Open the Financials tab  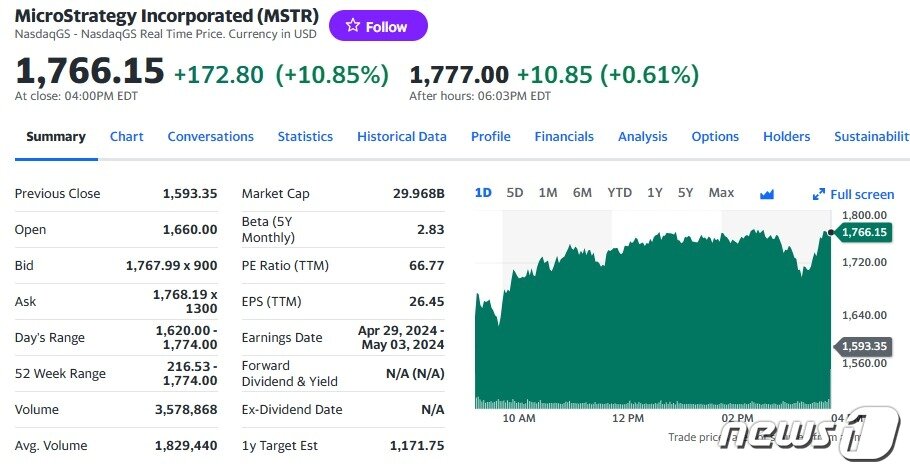click(564, 137)
